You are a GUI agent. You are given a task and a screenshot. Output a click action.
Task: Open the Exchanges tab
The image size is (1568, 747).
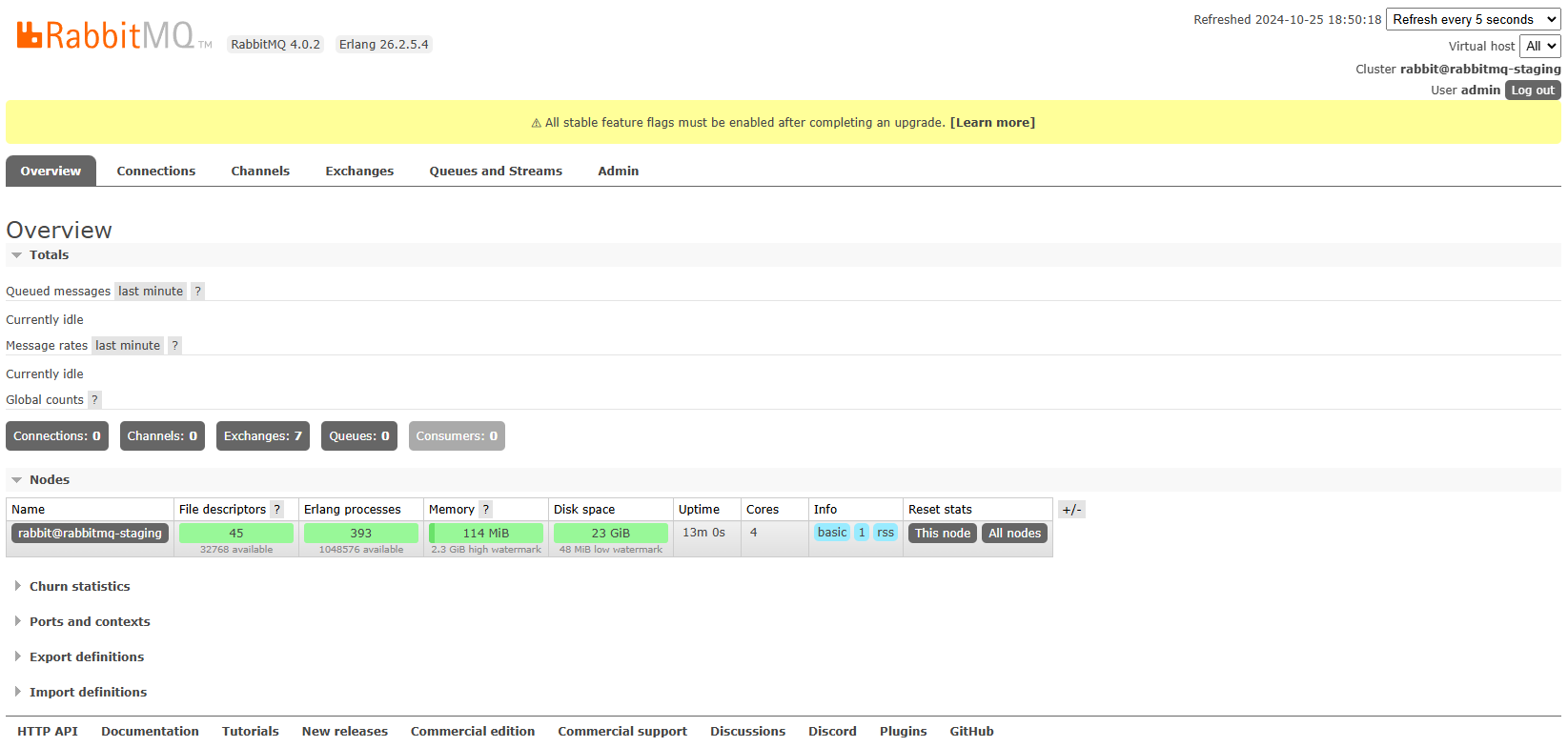click(x=359, y=172)
